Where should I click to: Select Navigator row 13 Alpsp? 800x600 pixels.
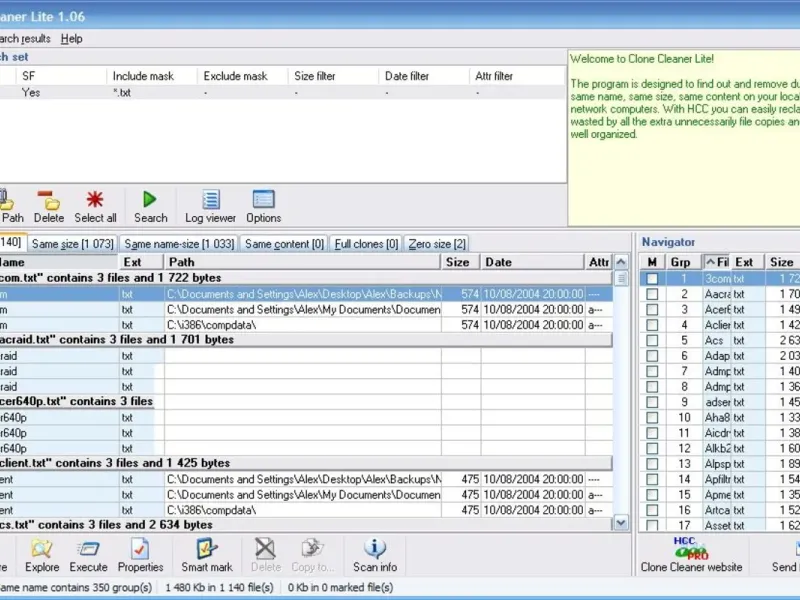pyautogui.click(x=719, y=464)
